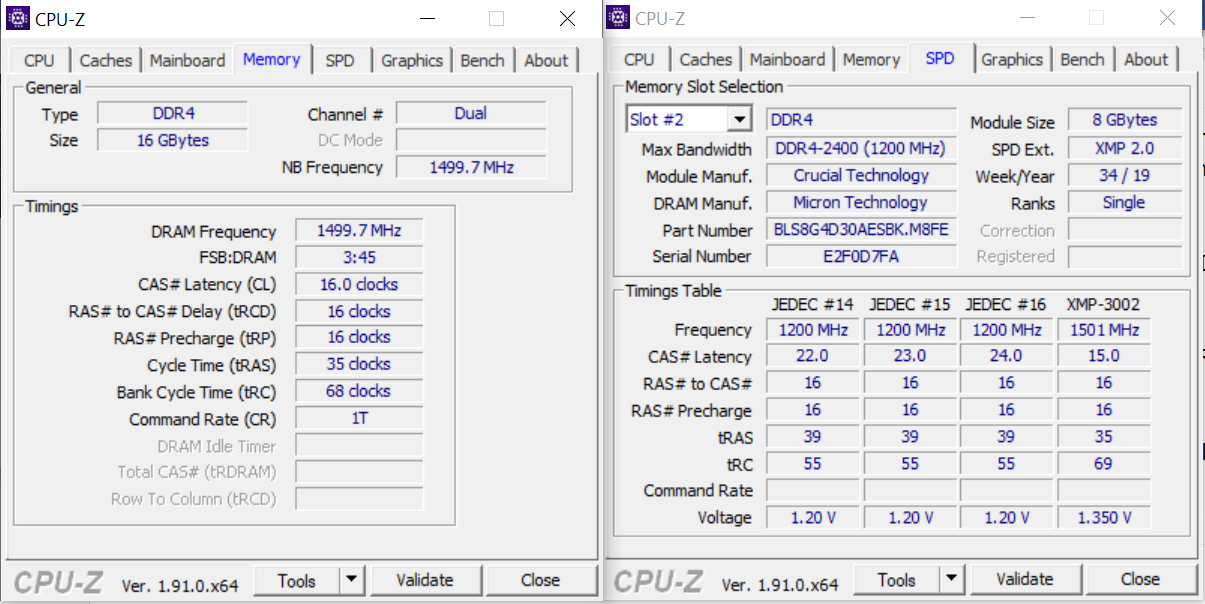The width and height of the screenshot is (1205, 604).
Task: Open the CPU tab in right window
Action: coord(639,59)
